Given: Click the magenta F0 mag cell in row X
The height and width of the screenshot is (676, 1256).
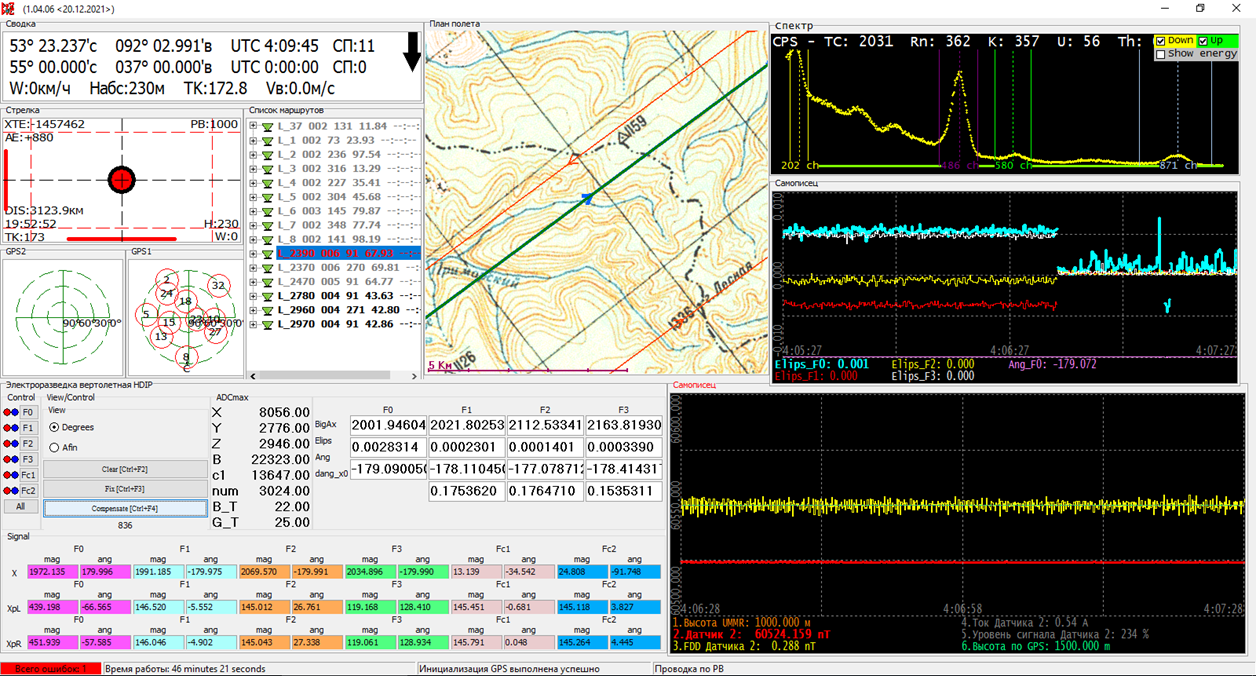Looking at the screenshot, I should pyautogui.click(x=52, y=572).
